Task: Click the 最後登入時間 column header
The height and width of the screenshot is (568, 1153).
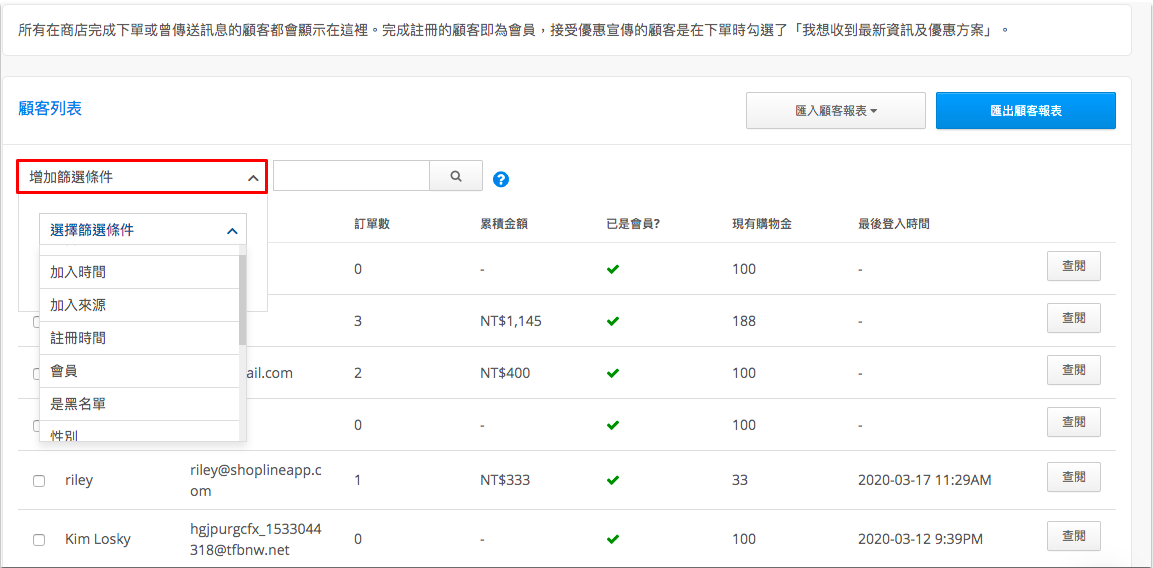Action: (x=893, y=224)
